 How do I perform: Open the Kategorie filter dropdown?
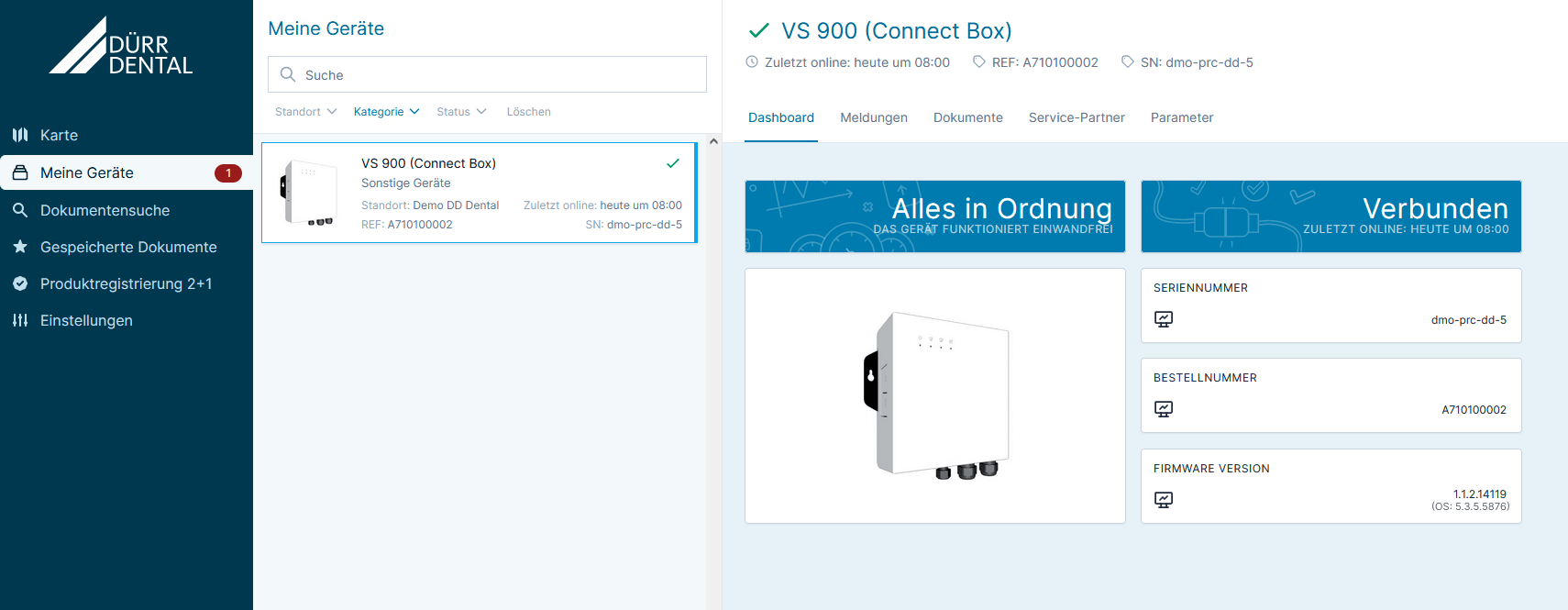click(387, 112)
